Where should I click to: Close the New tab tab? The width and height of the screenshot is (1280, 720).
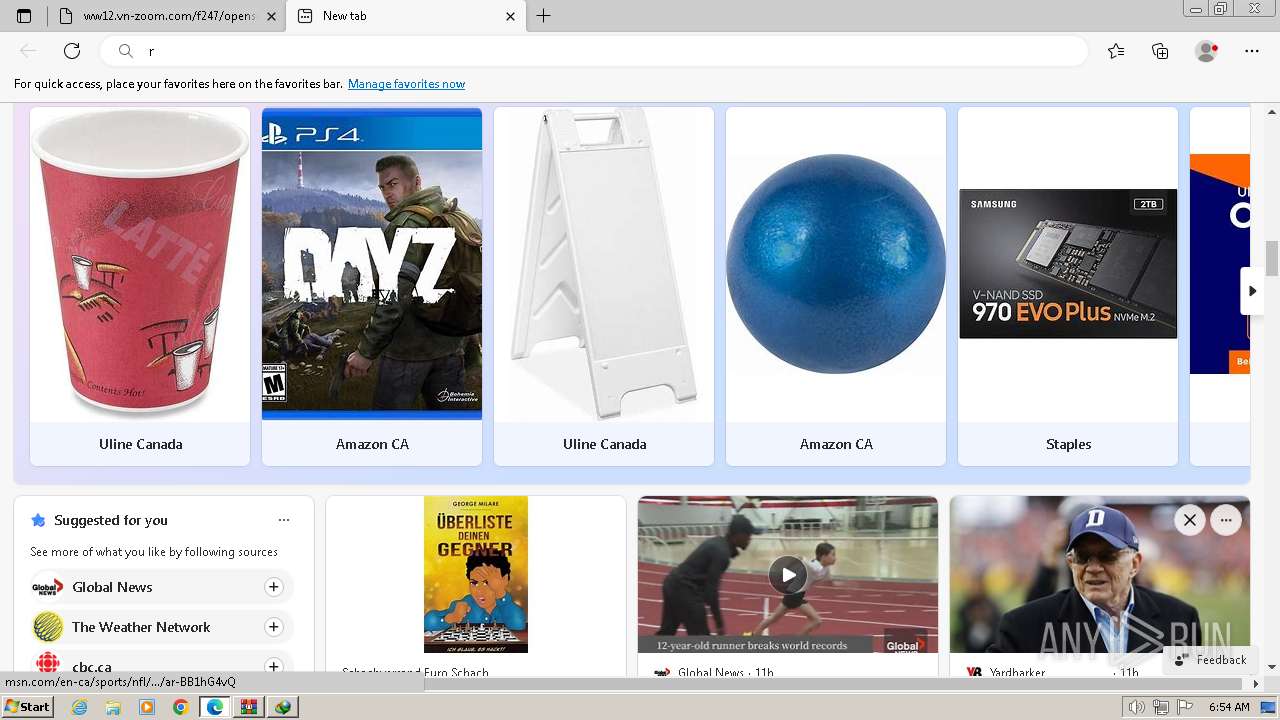coord(510,16)
